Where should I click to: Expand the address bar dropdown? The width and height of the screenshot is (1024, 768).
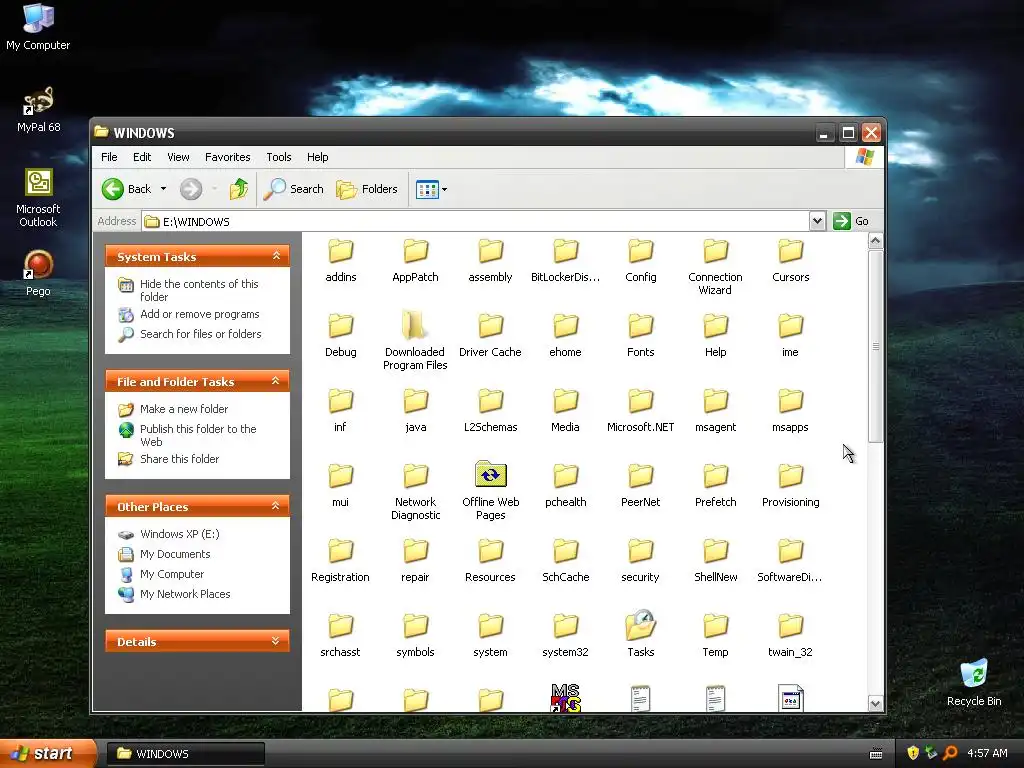(x=817, y=221)
